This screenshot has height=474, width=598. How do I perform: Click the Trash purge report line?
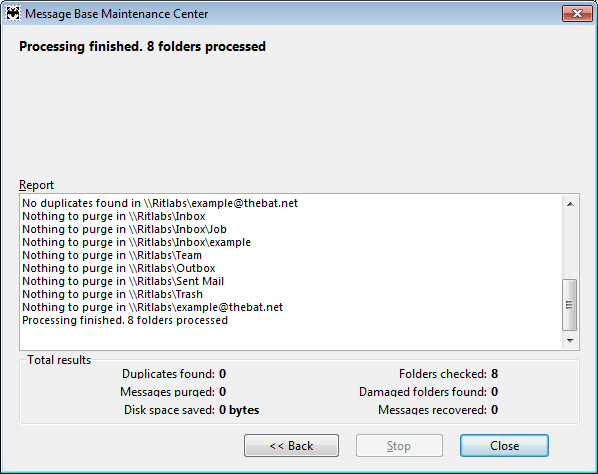(x=113, y=294)
